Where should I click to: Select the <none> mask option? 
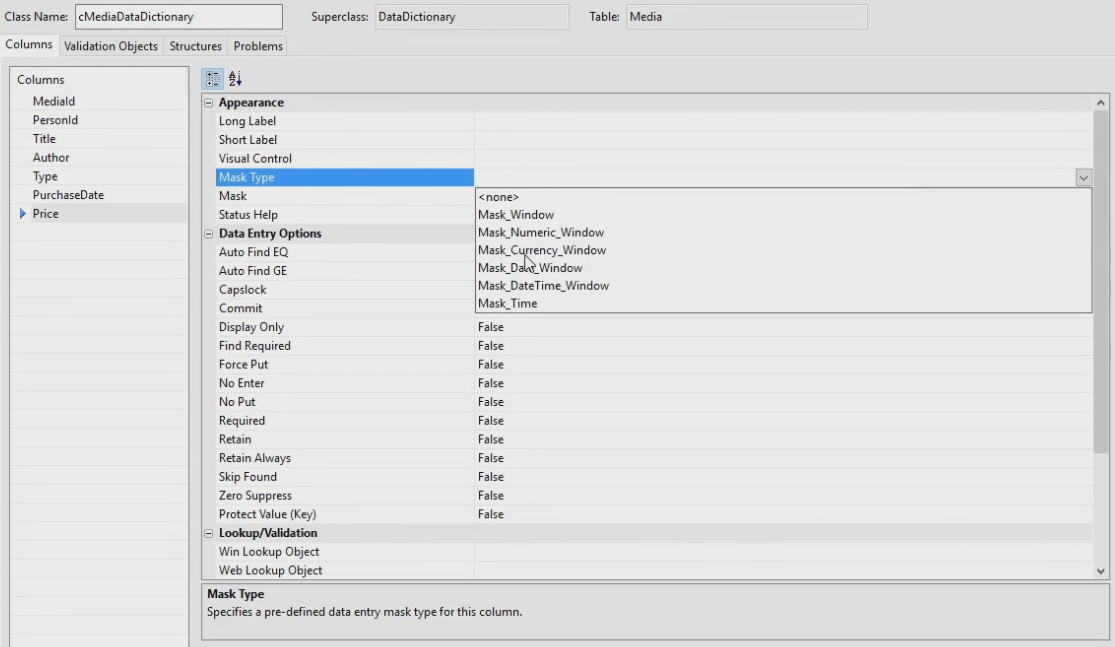coord(498,197)
